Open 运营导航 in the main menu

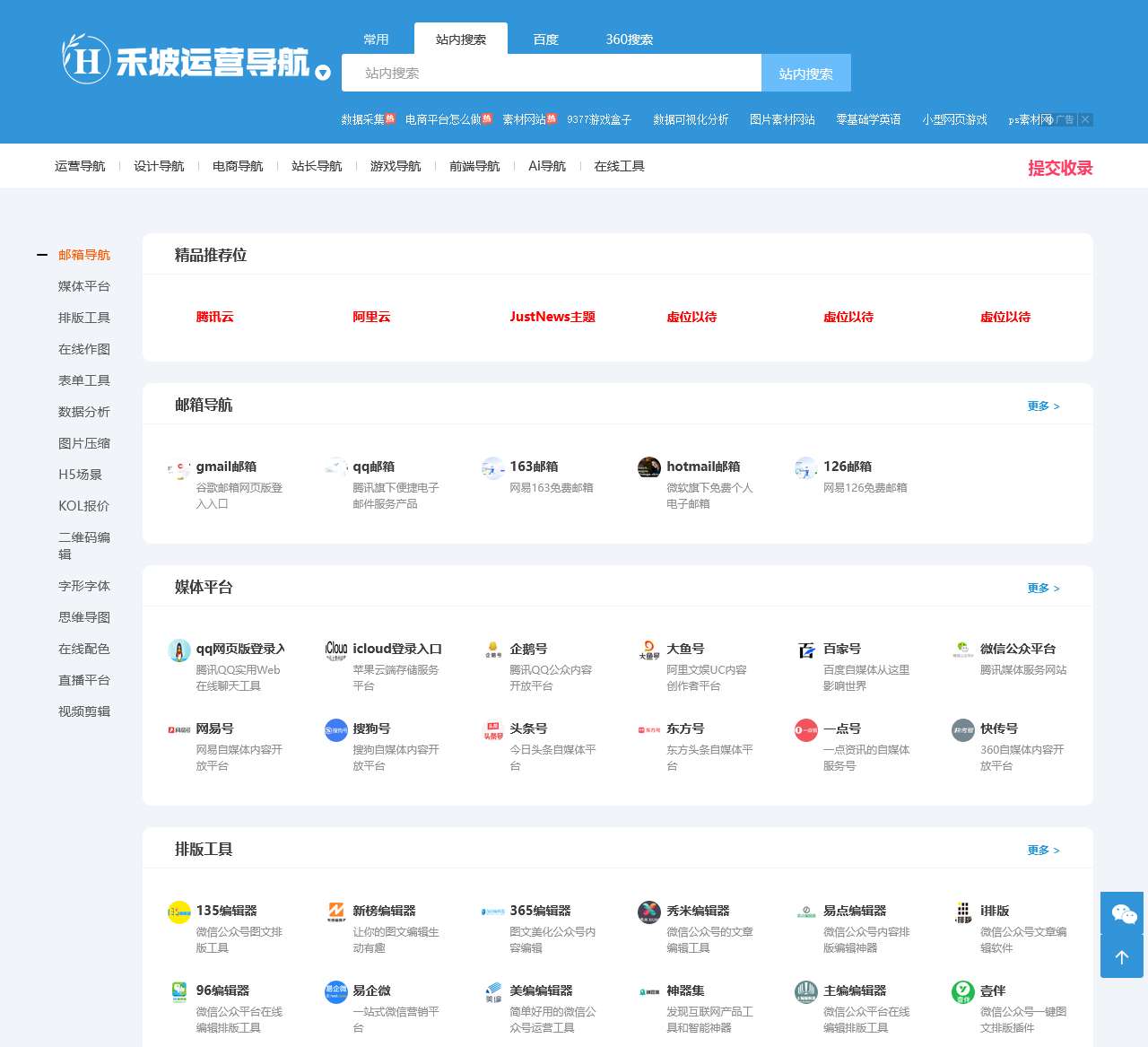80,166
